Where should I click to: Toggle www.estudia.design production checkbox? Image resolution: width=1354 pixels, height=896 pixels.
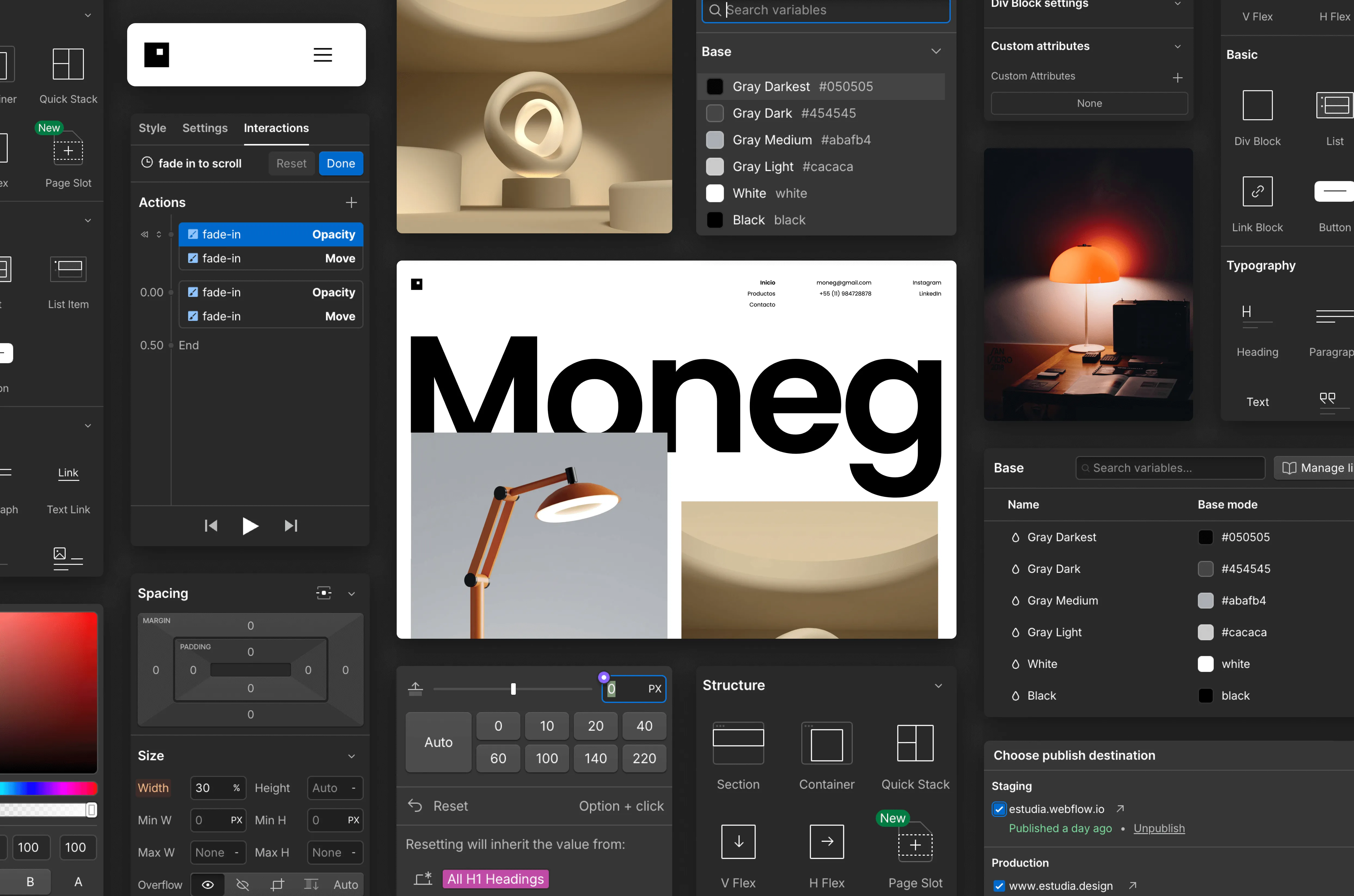pos(999,886)
